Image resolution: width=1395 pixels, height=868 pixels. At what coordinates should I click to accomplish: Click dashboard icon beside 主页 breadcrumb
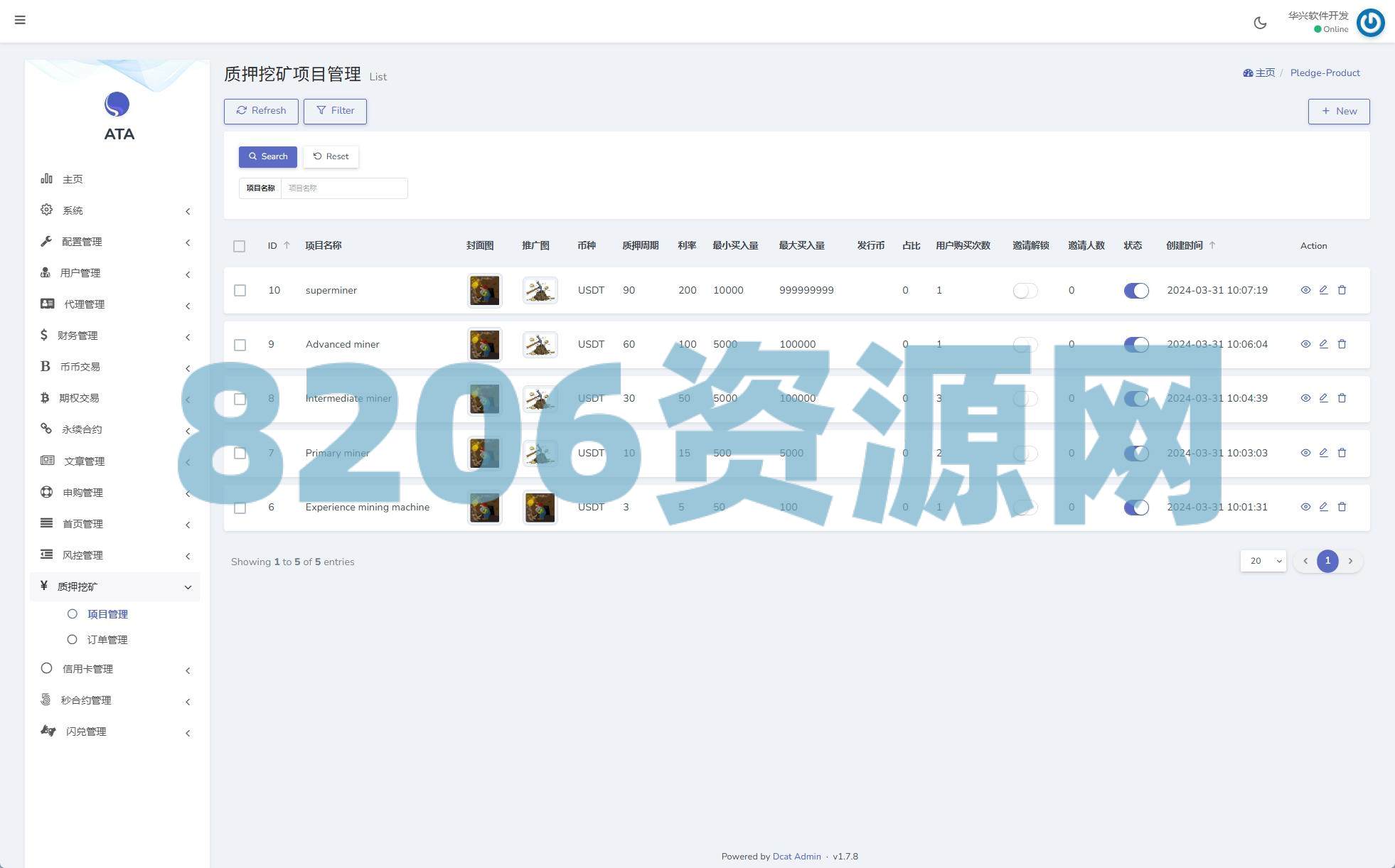coord(1247,73)
